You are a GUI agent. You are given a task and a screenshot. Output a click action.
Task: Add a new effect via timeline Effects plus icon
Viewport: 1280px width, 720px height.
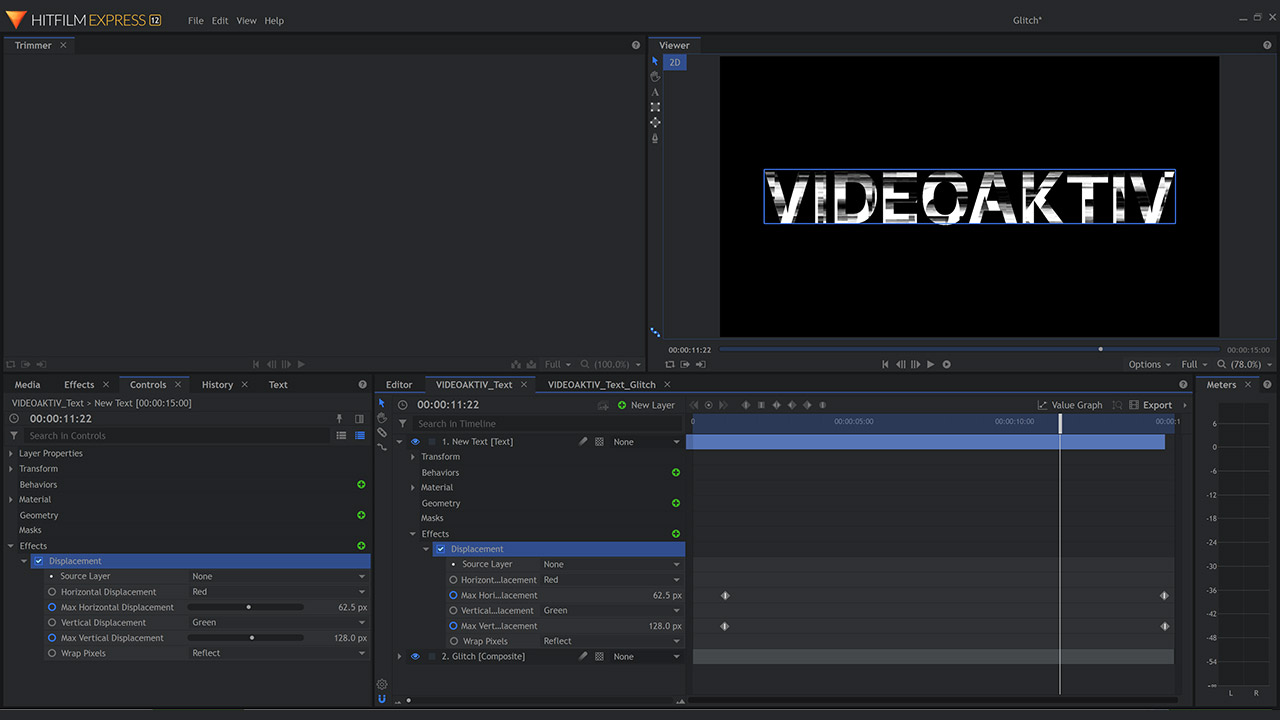676,534
